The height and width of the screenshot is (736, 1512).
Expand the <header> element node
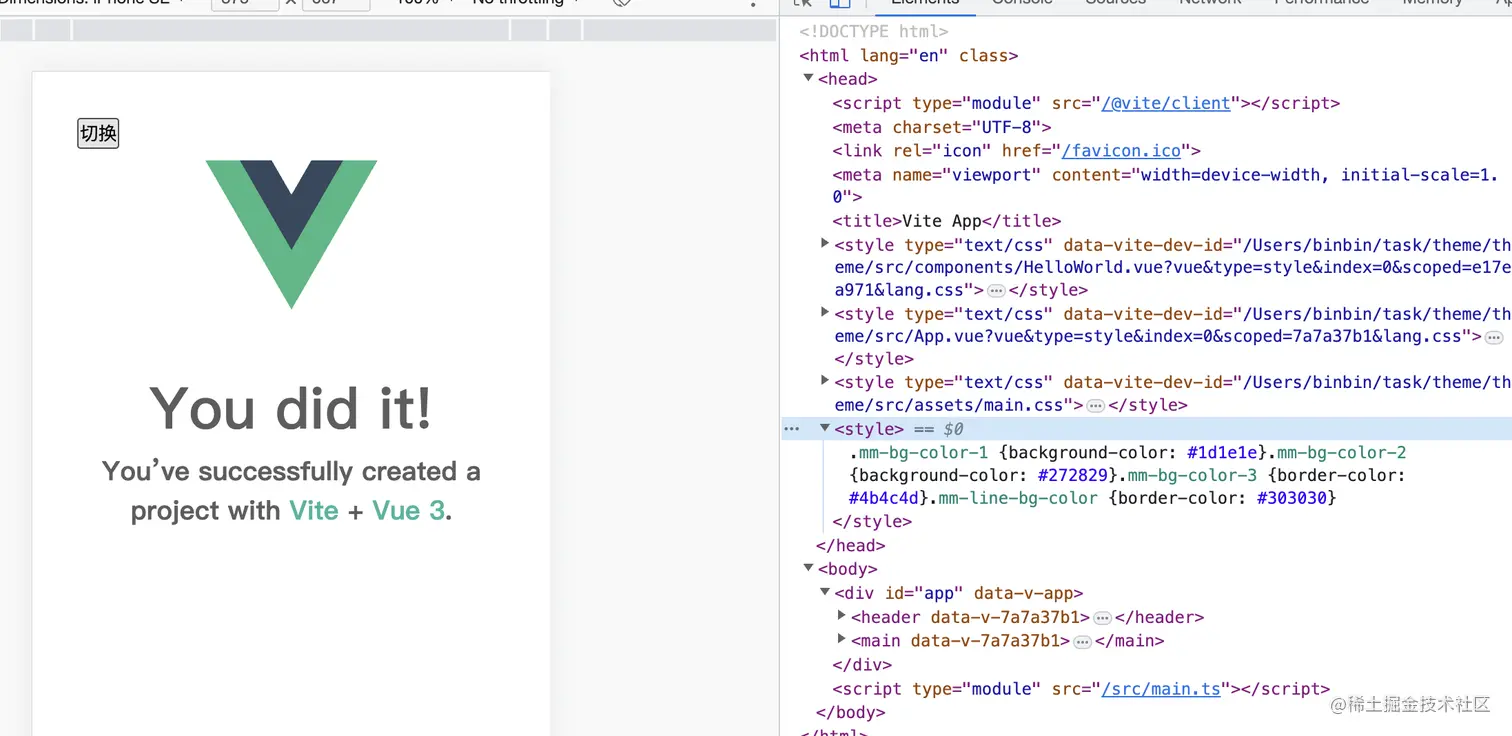pyautogui.click(x=841, y=616)
